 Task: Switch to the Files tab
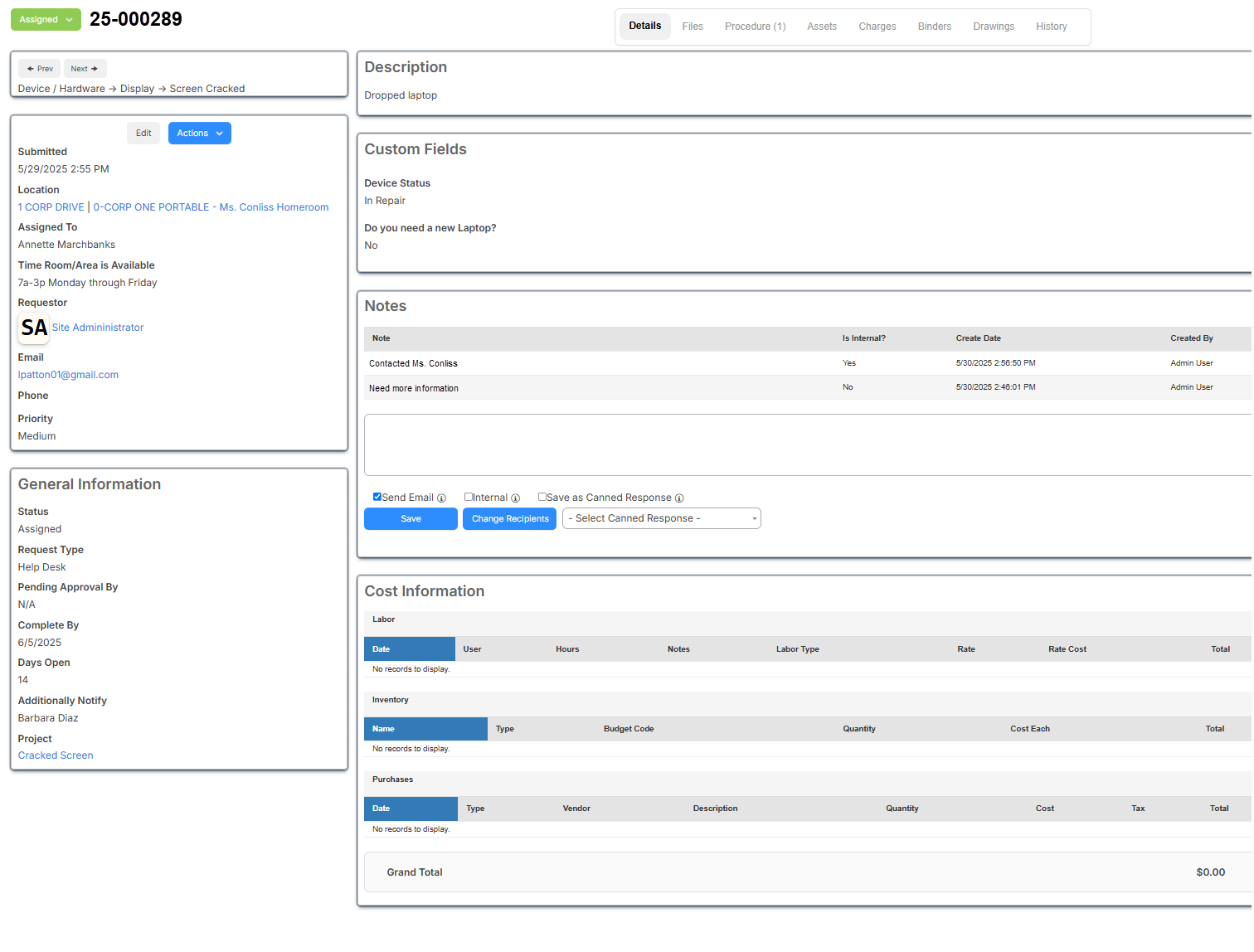[693, 27]
